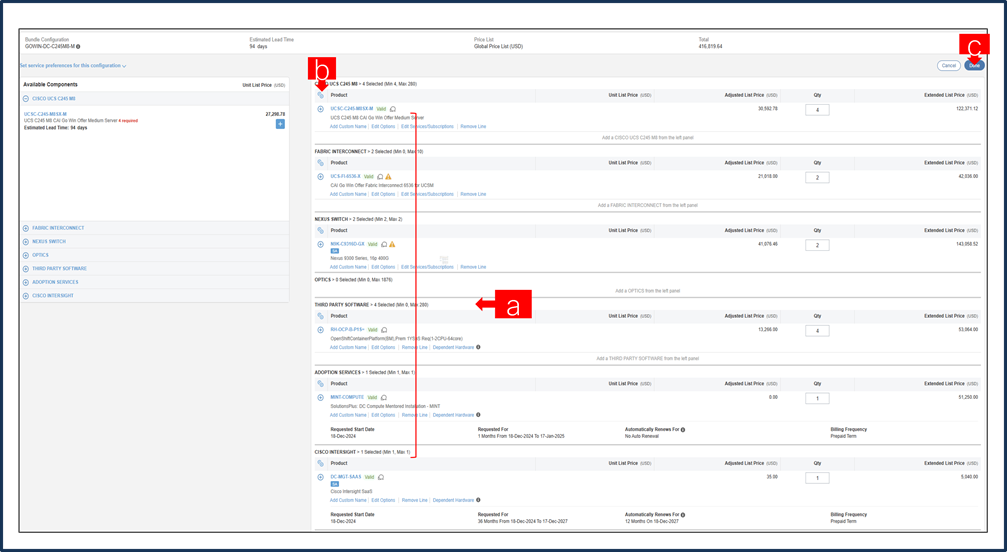Click the Total value 416,819.64
This screenshot has height=552, width=1007.
click(x=710, y=47)
